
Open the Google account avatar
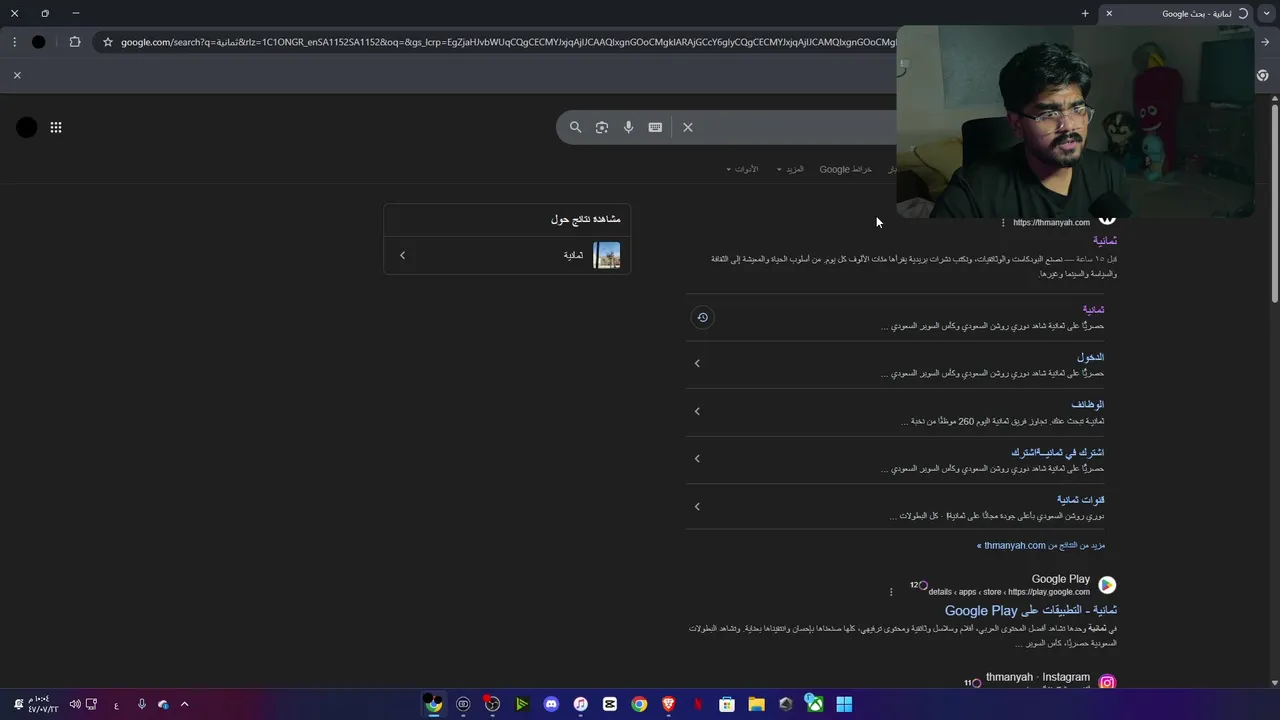(27, 127)
